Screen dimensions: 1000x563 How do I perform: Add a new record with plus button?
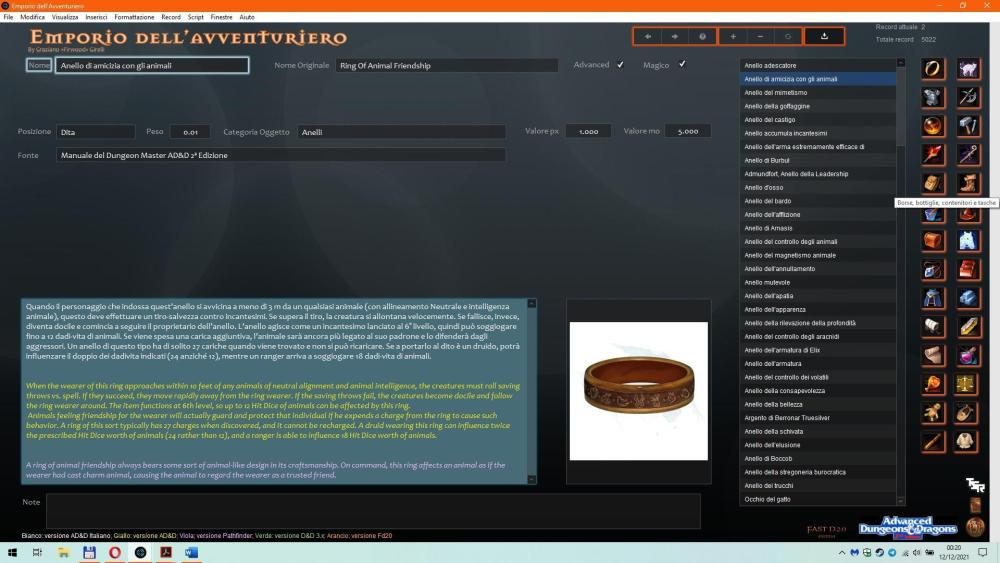tap(733, 37)
